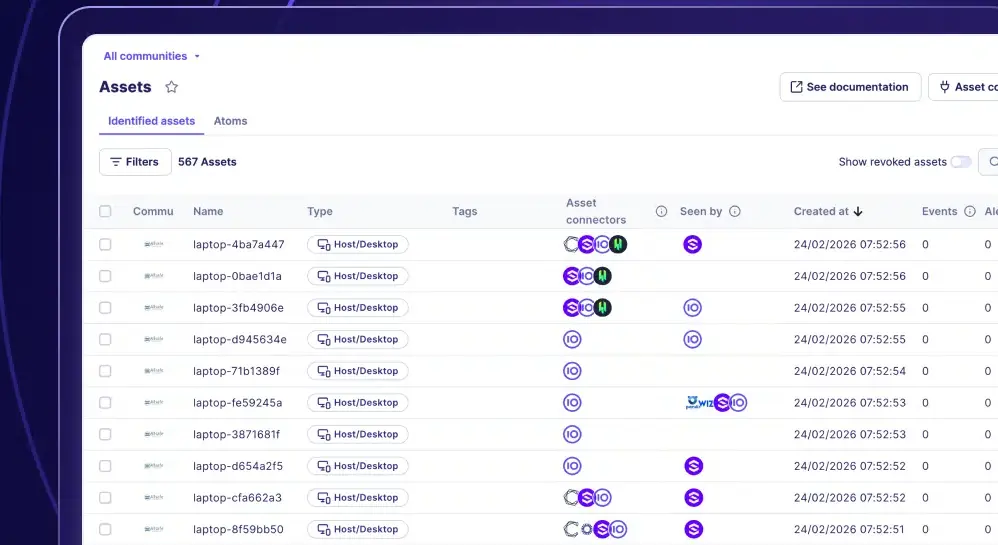Select checkbox for laptop-fe59245a
The image size is (998, 545).
(x=105, y=402)
